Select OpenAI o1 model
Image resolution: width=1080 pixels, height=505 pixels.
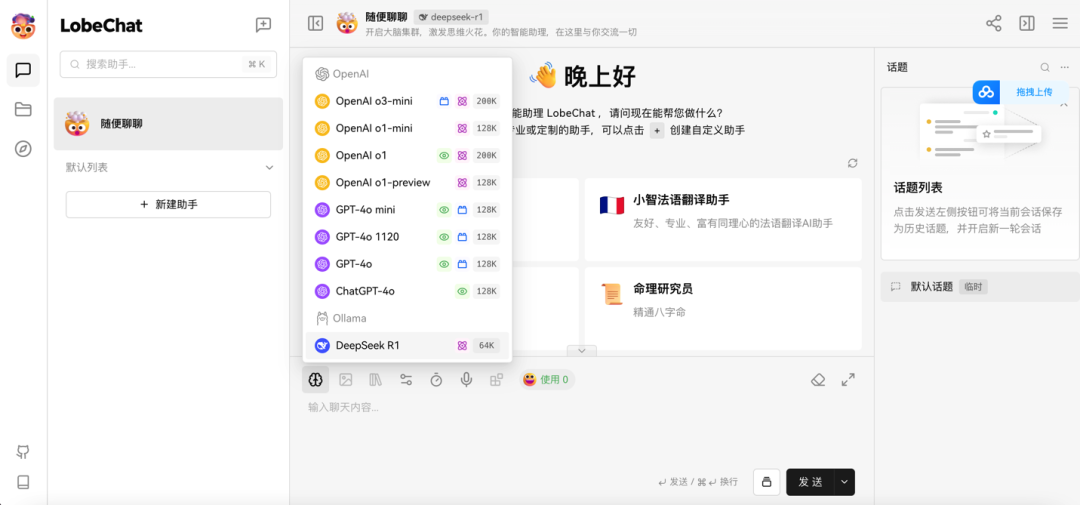tap(407, 156)
